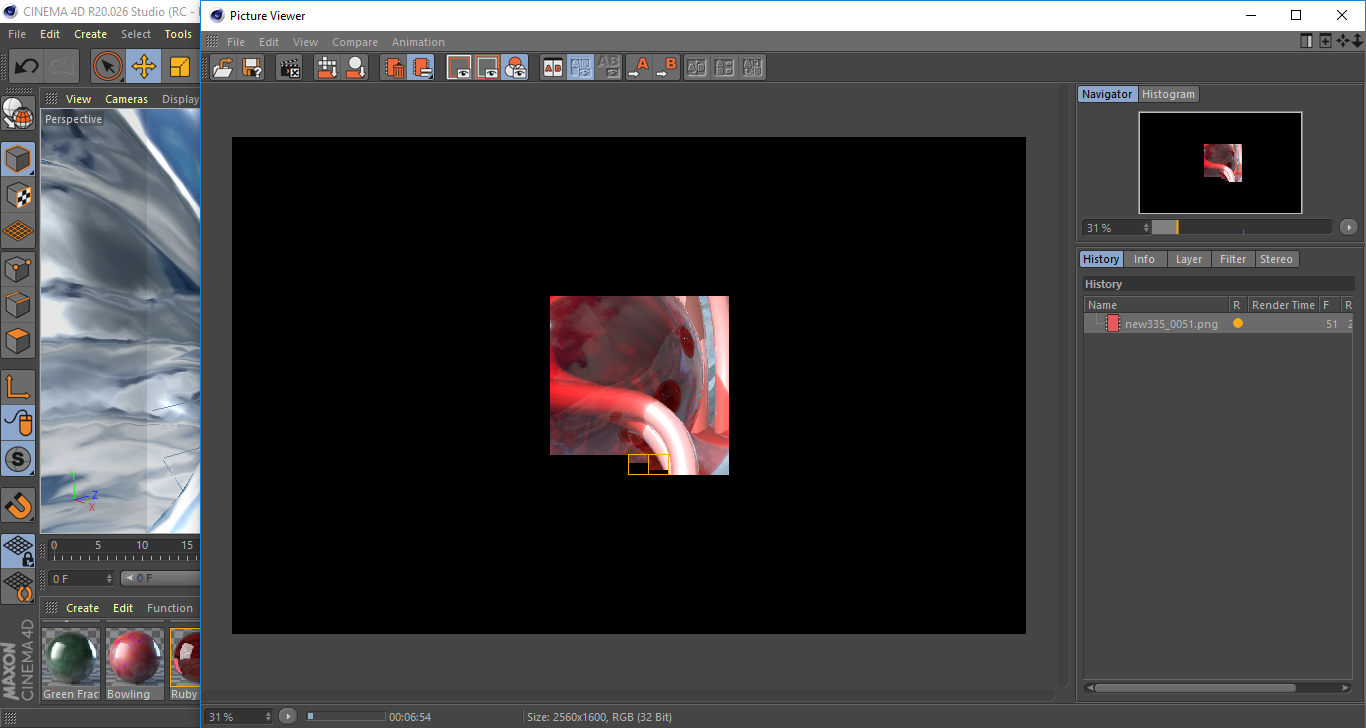Set image as A

tap(639, 67)
